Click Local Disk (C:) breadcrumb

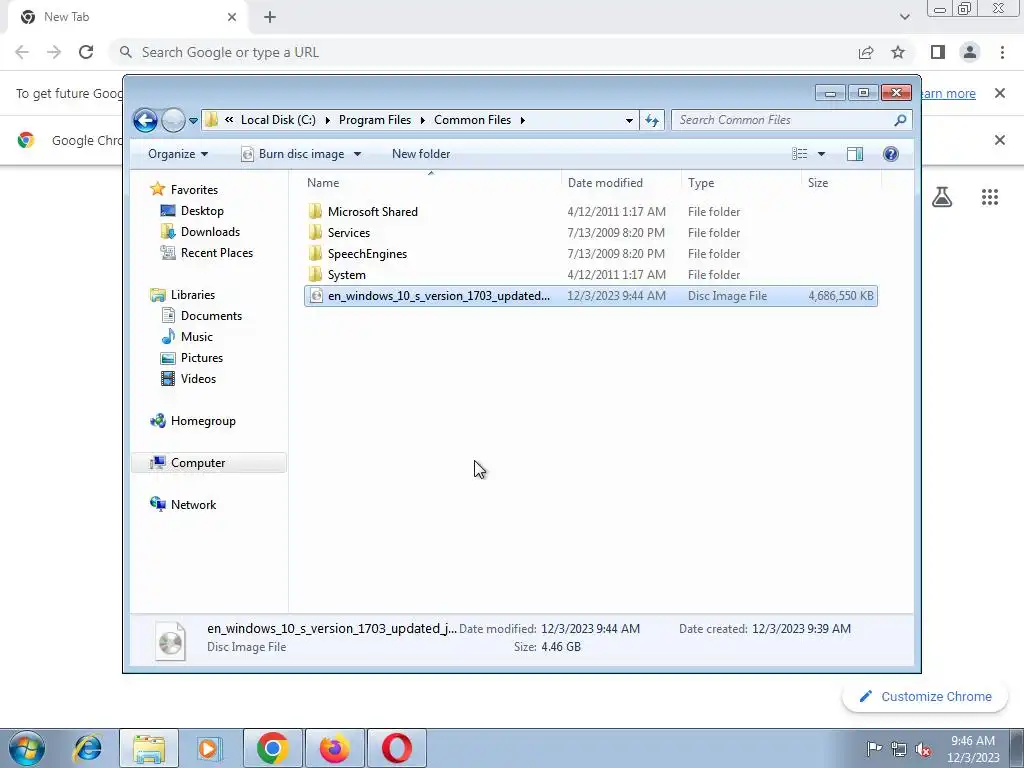278,120
